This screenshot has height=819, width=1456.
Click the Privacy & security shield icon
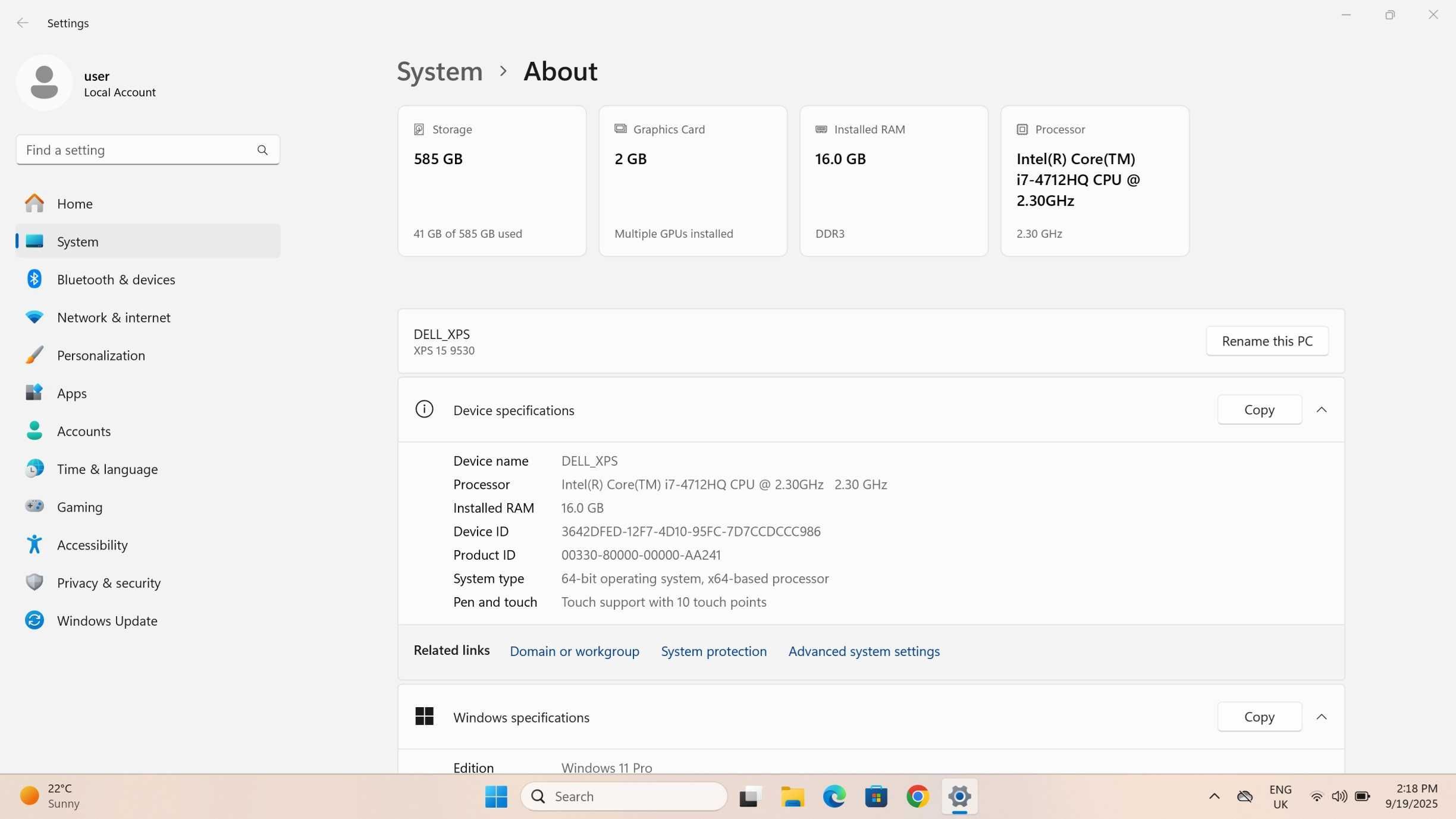[34, 582]
